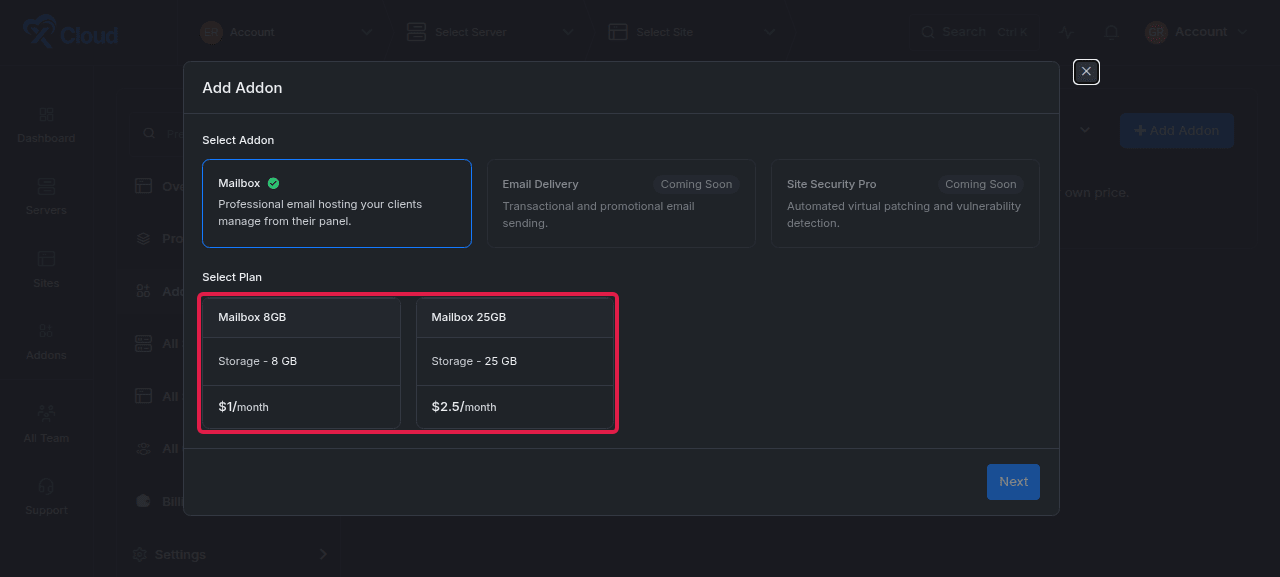Go to Addons in the sidebar
The width and height of the screenshot is (1280, 577).
pyautogui.click(x=46, y=342)
